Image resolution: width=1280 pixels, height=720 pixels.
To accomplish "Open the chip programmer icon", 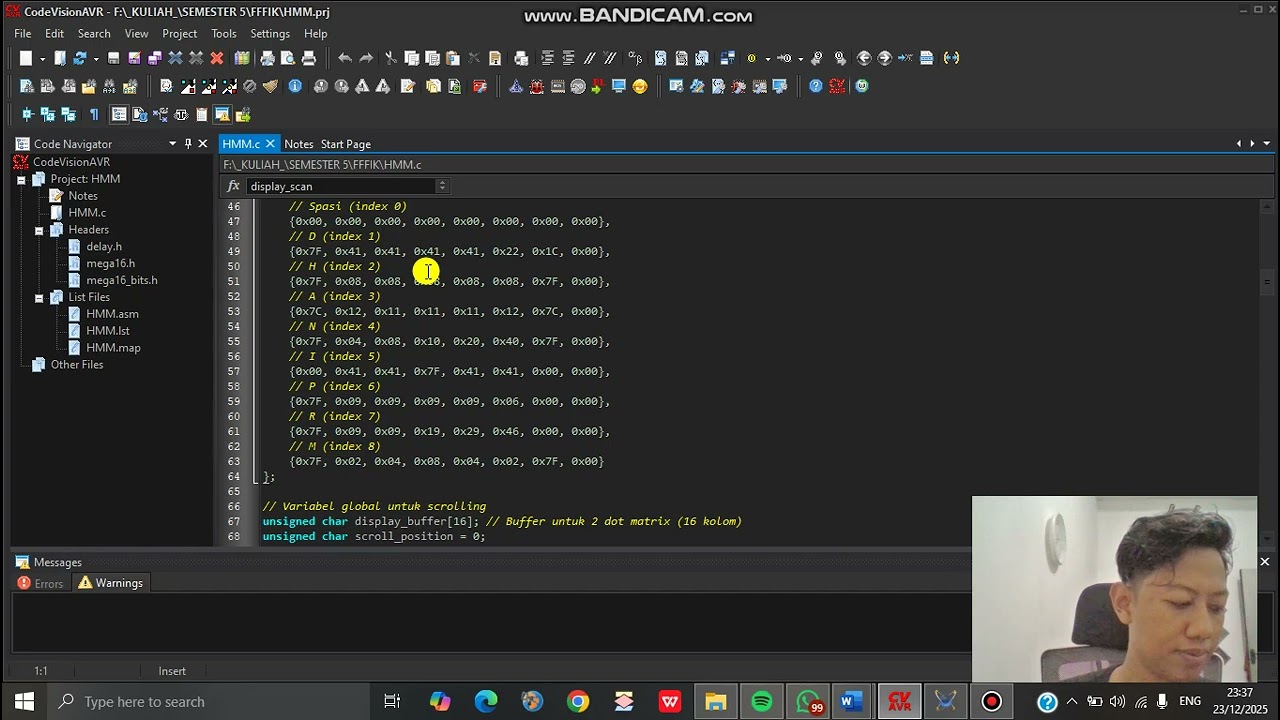I will click(x=558, y=86).
